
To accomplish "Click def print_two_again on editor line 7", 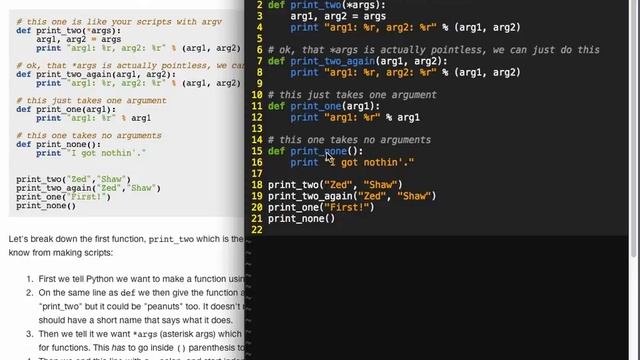I will coord(358,61).
